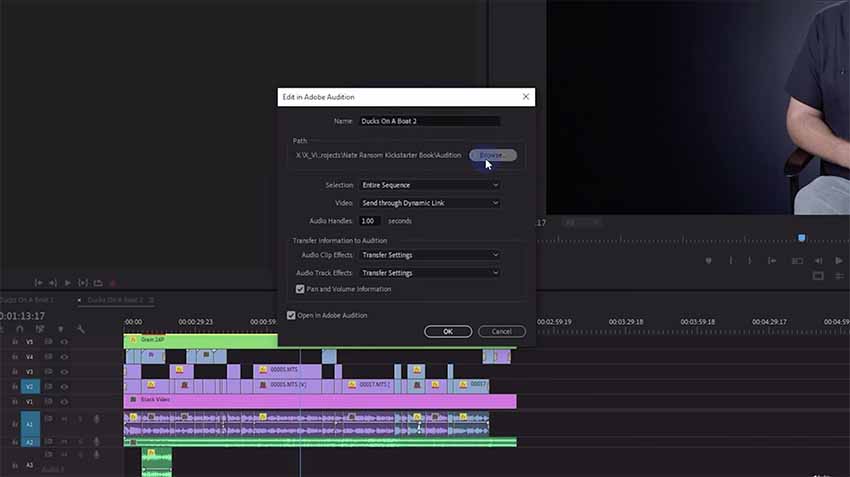Mark In in Program monitor
The height and width of the screenshot is (477, 850).
pos(731,261)
